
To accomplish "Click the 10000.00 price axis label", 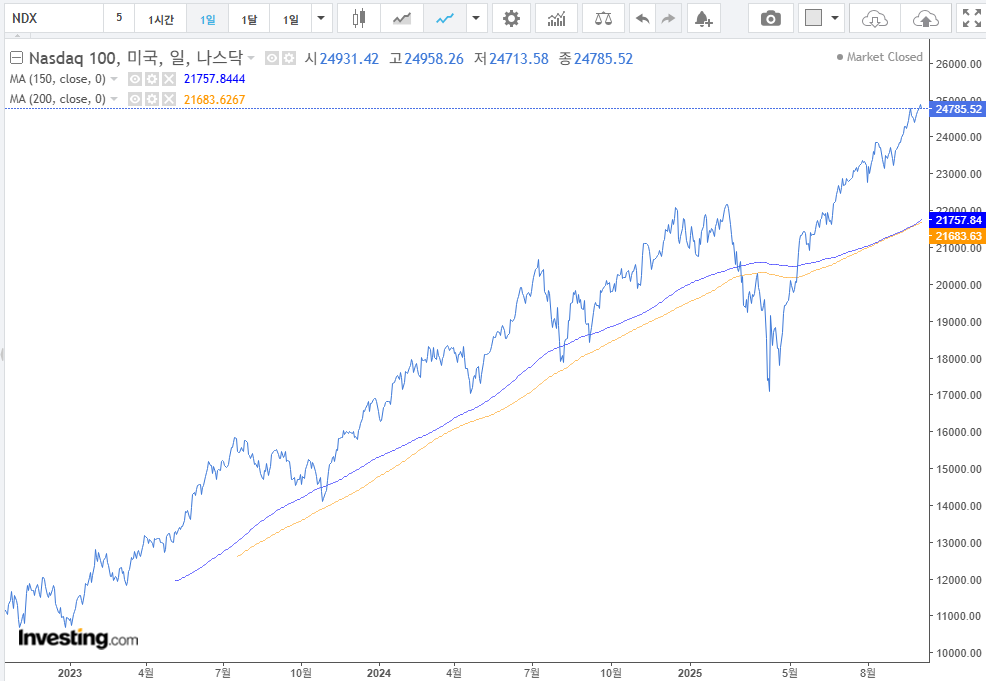I will point(958,653).
